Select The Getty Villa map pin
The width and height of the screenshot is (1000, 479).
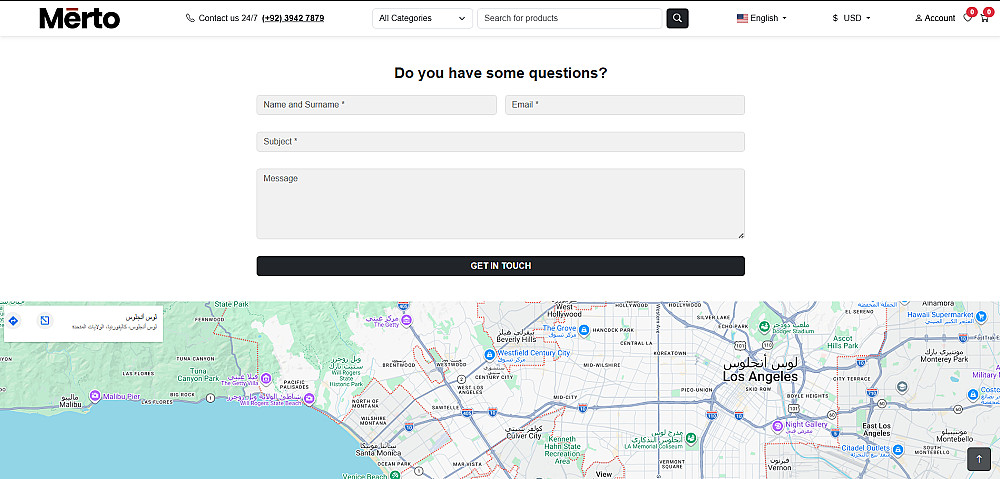tap(266, 378)
